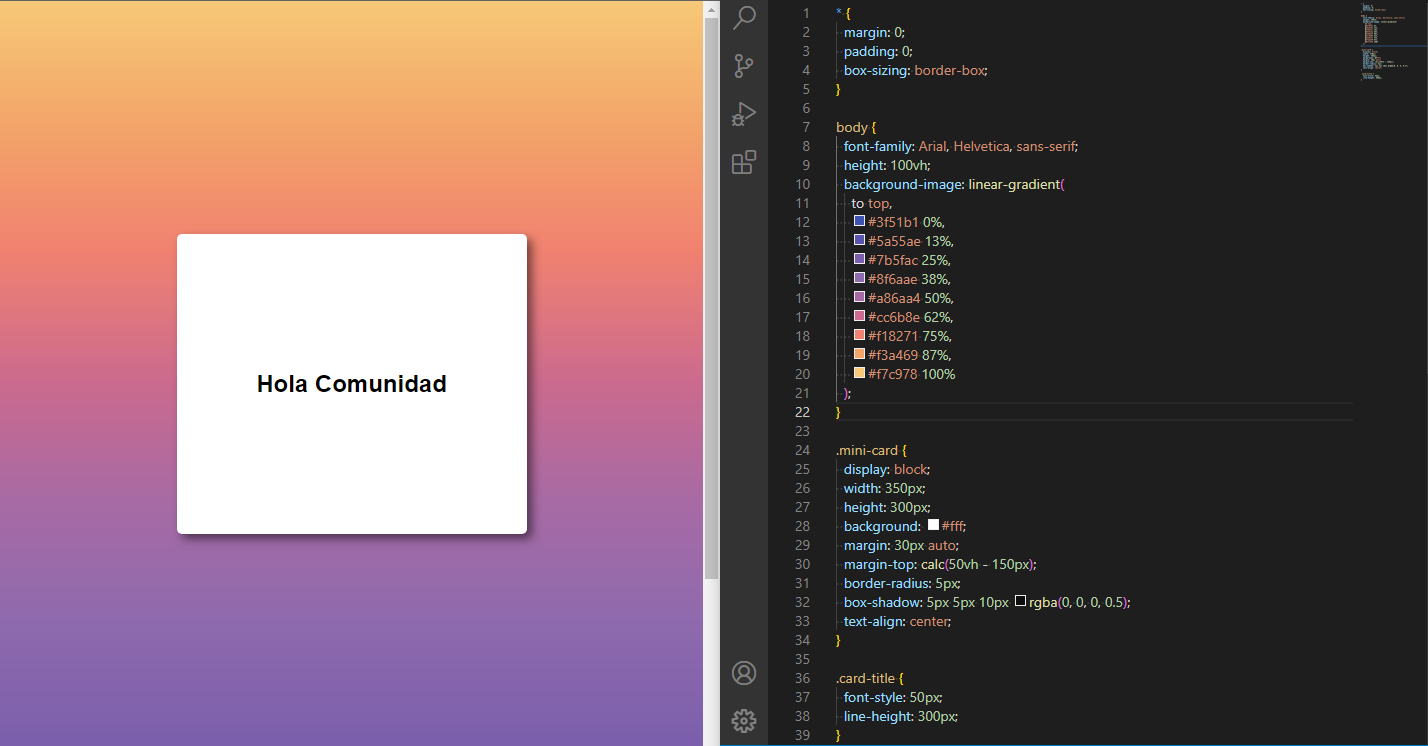1428x746 pixels.
Task: Click line number 7 in gutter
Action: pos(806,127)
